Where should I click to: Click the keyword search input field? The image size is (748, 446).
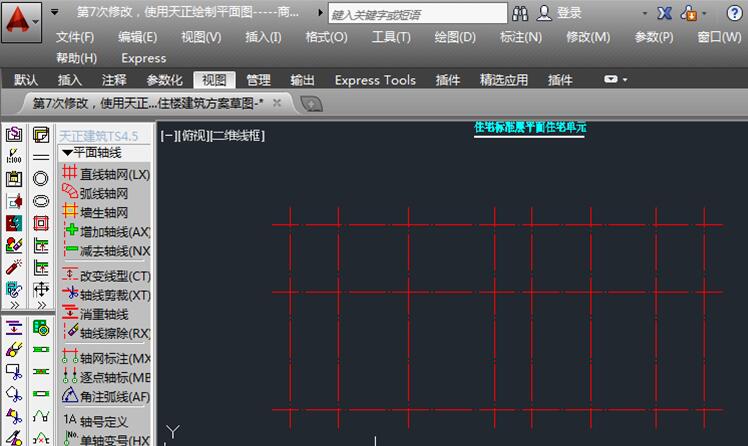point(415,14)
